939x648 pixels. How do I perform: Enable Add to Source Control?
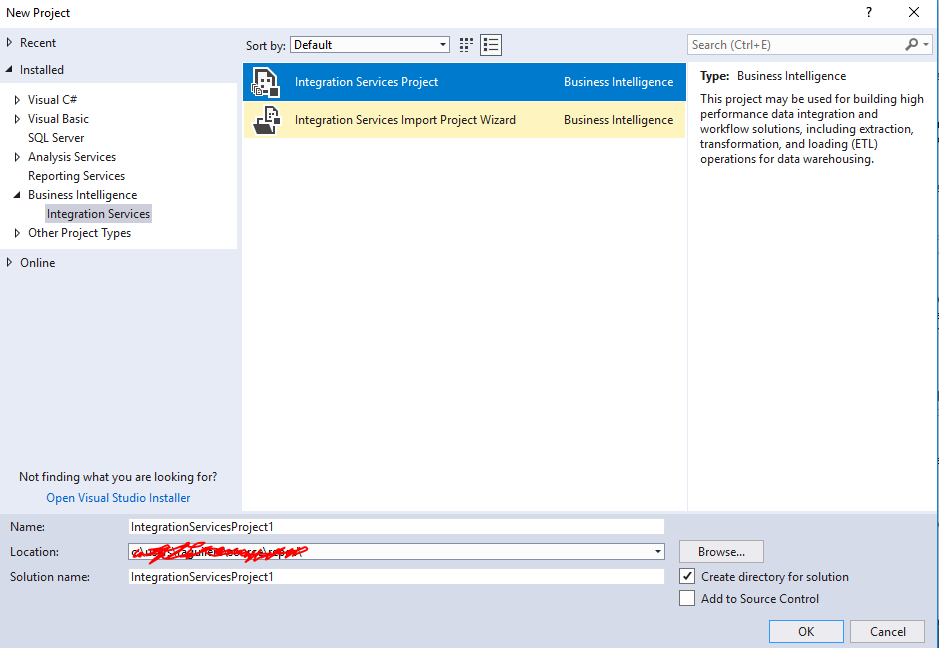(687, 598)
